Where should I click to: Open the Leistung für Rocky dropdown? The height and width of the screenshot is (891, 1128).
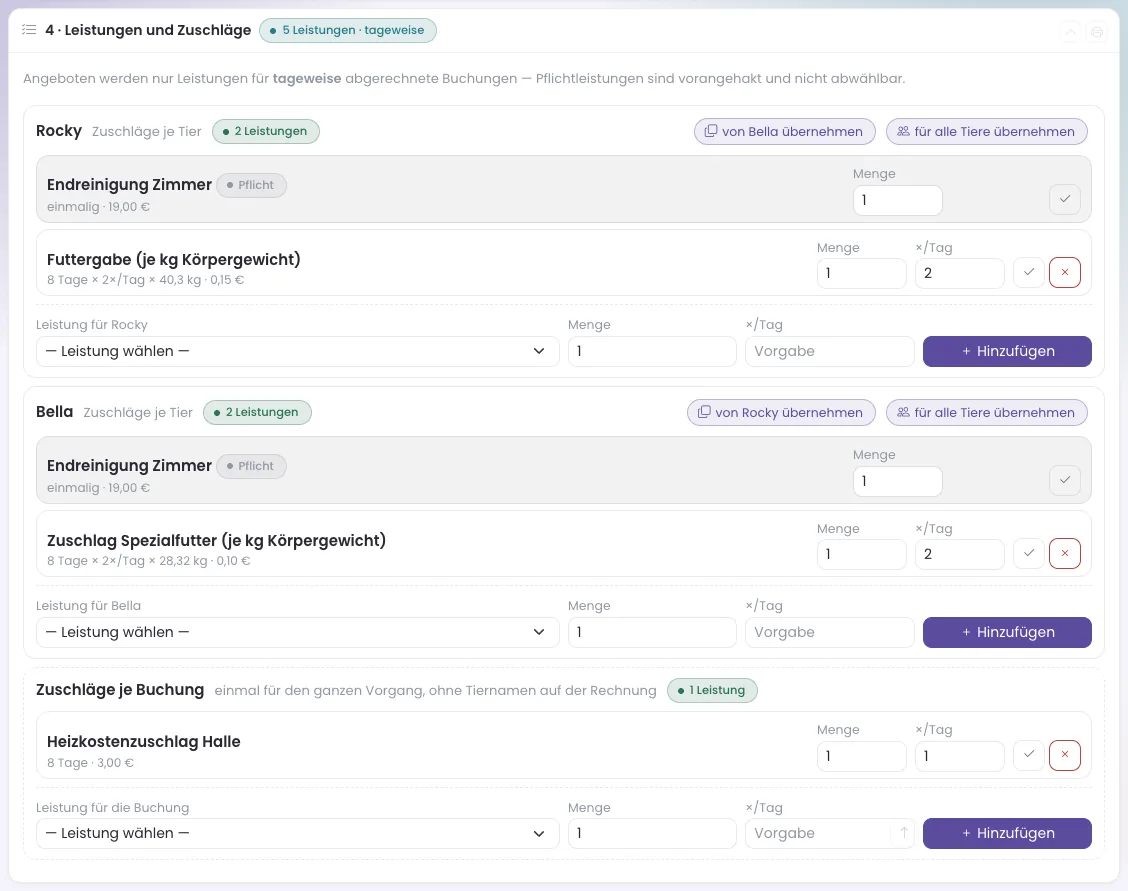point(297,351)
